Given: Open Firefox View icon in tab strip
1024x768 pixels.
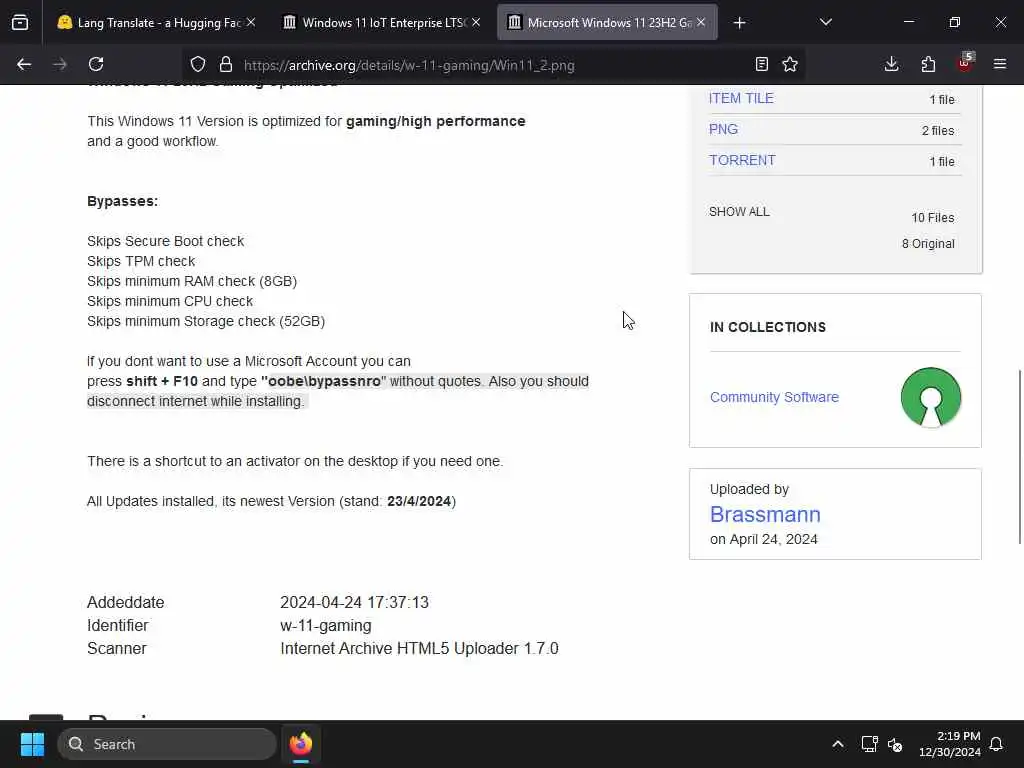Looking at the screenshot, I should pyautogui.click(x=20, y=22).
